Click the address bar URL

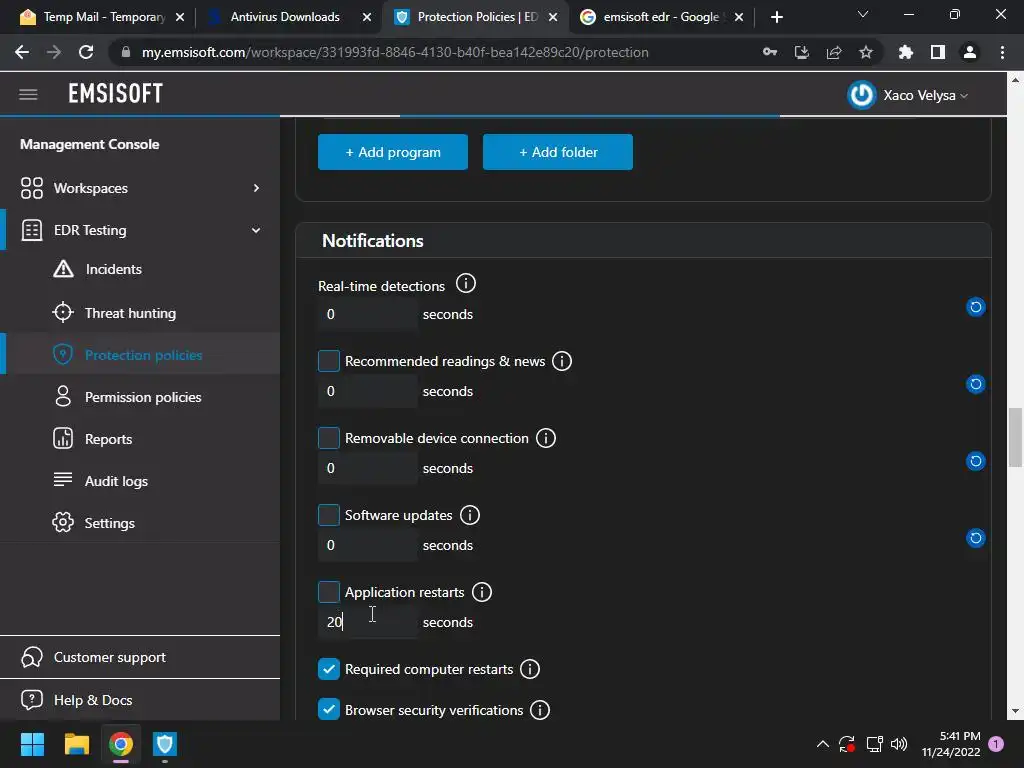(x=395, y=52)
